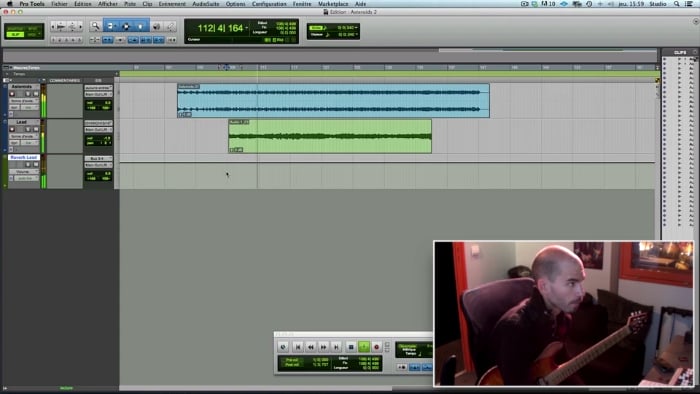Select the Reverb Lead track name
Screen dimensions: 700x394
click(x=24, y=157)
